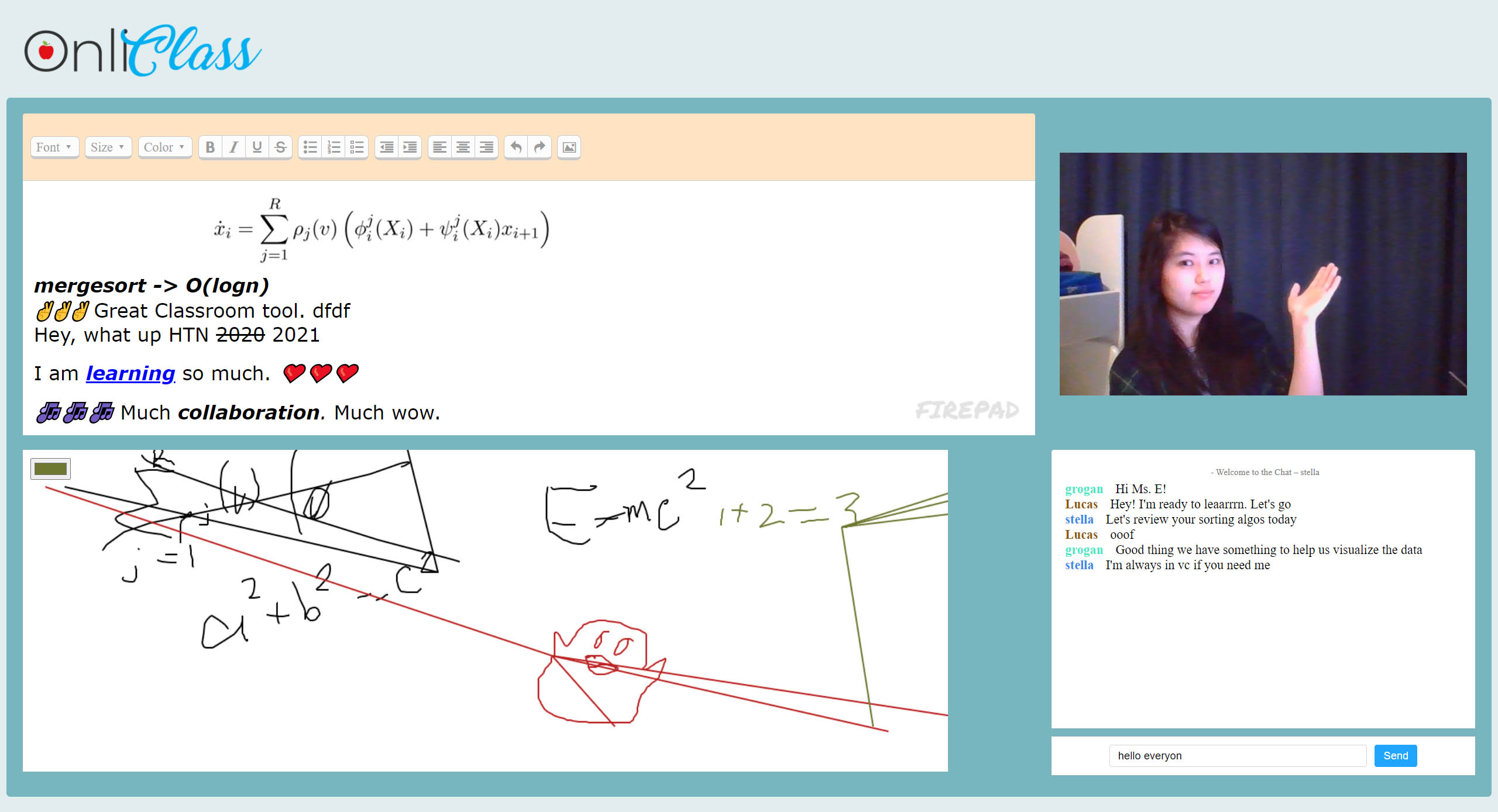Image resolution: width=1498 pixels, height=812 pixels.
Task: Open the Size dropdown
Action: pos(108,147)
